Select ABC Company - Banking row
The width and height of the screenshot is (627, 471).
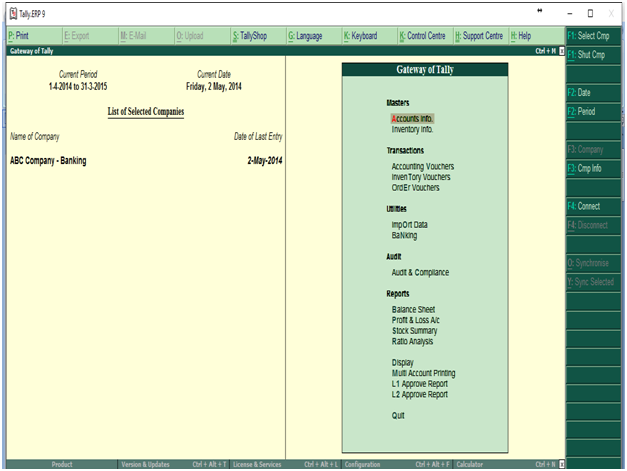click(146, 161)
